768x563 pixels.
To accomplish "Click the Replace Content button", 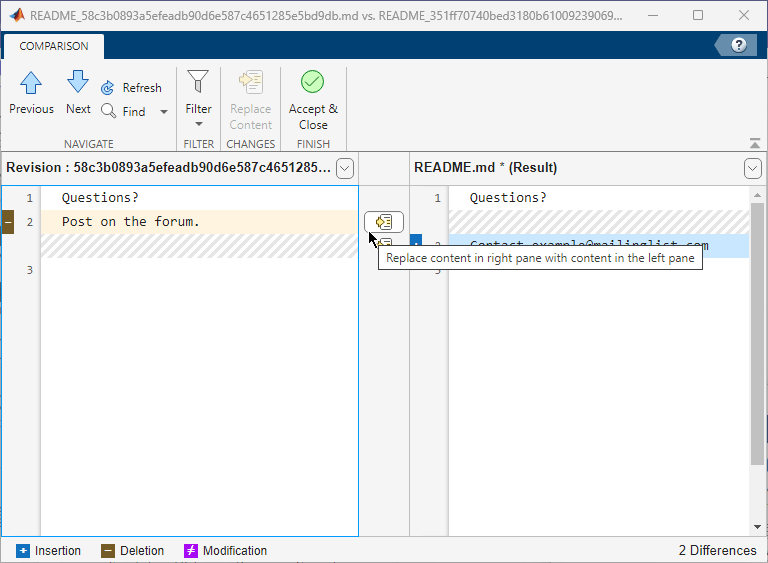I will [x=250, y=100].
